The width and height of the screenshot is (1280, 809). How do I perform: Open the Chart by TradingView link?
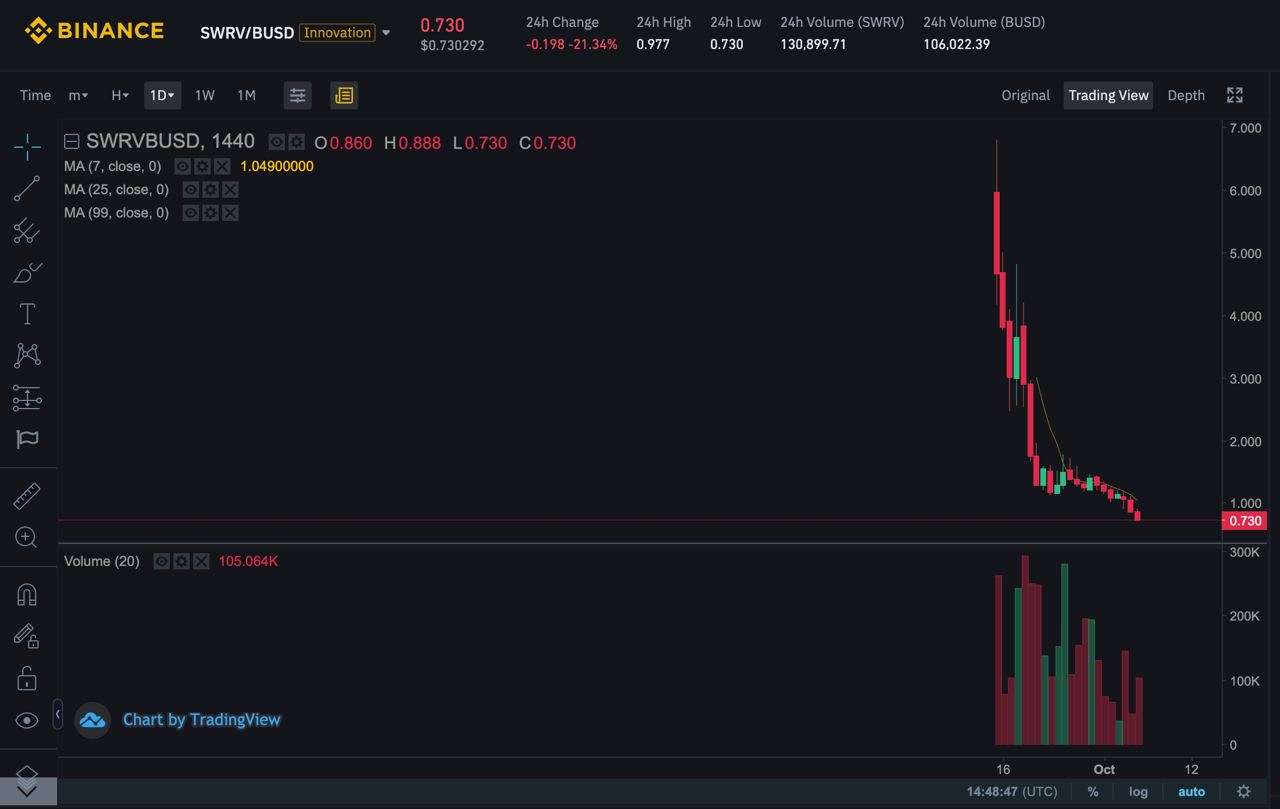[201, 719]
